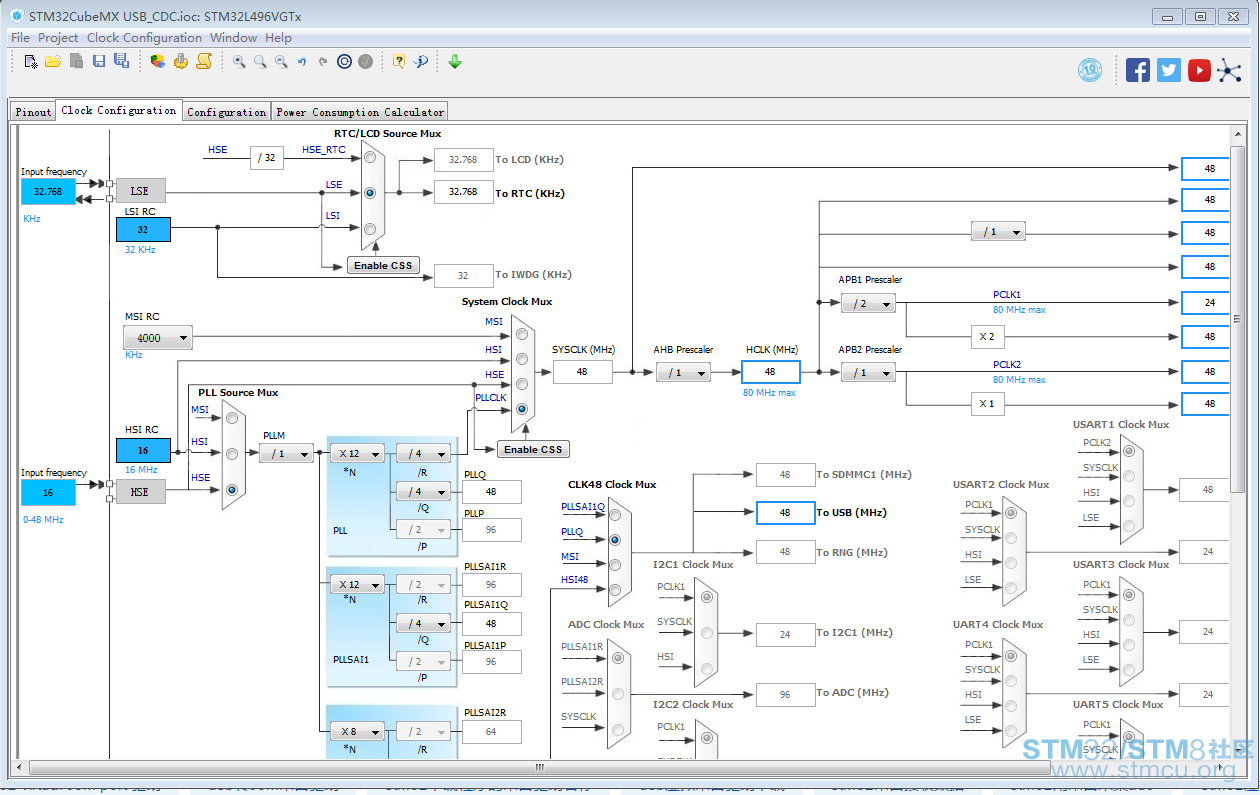The image size is (1260, 795).
Task: Click the greyed Import project icon
Action: pyautogui.click(x=76, y=61)
